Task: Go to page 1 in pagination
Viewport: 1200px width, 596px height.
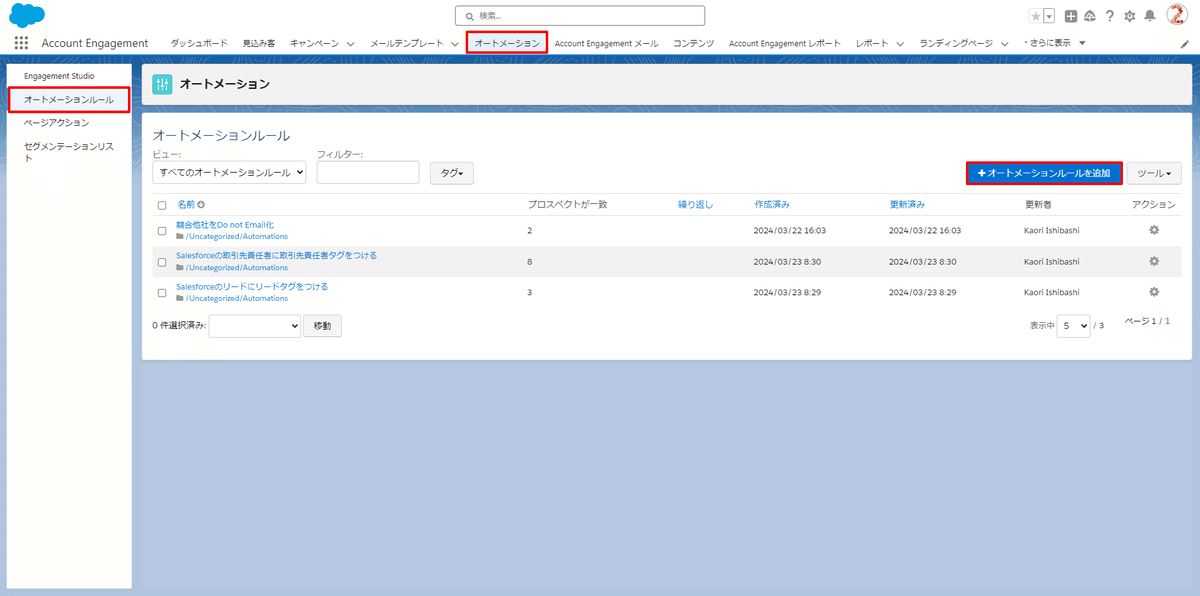Action: tap(1167, 321)
